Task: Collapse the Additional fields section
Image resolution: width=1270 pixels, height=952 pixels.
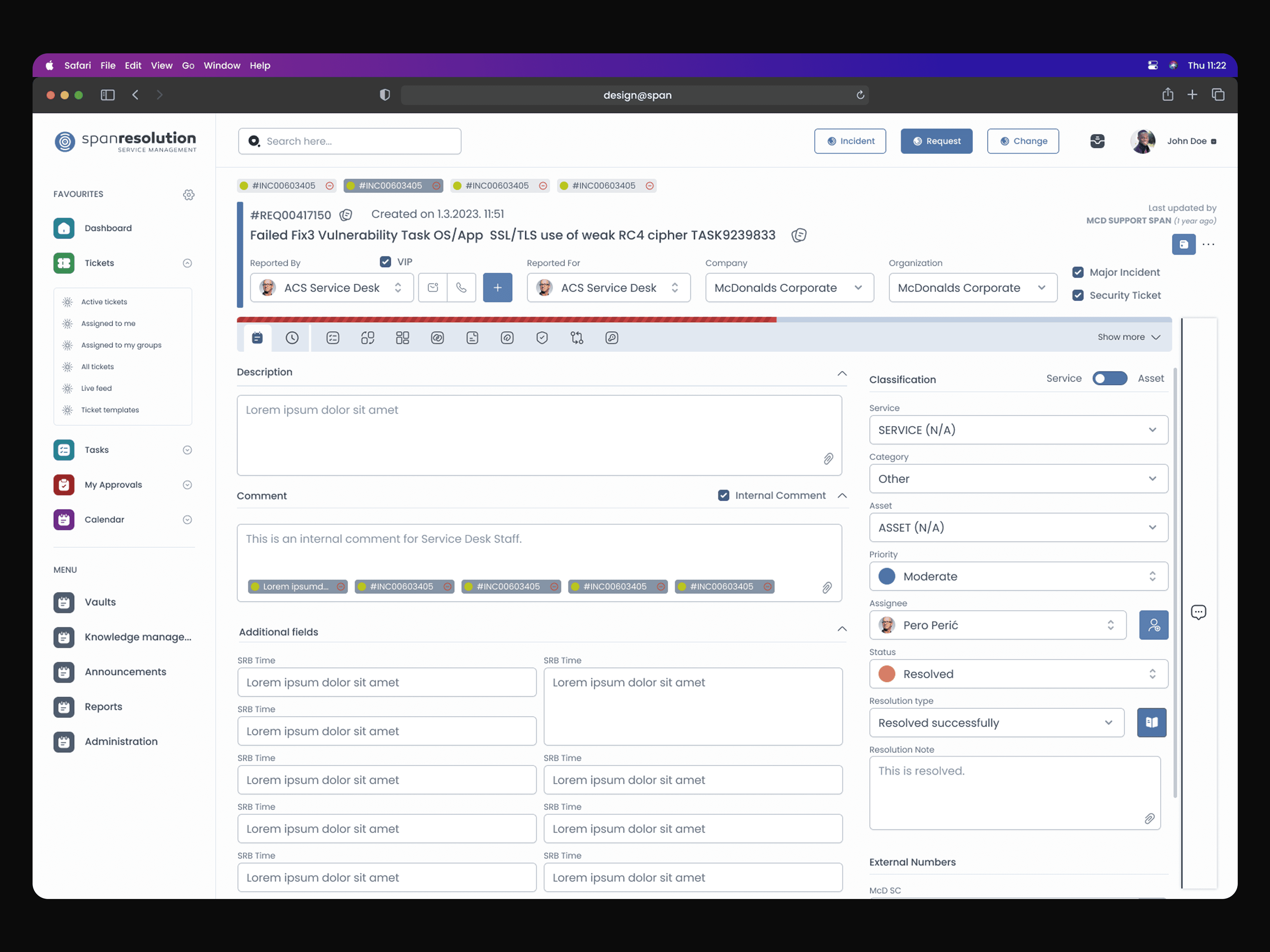Action: pos(842,629)
